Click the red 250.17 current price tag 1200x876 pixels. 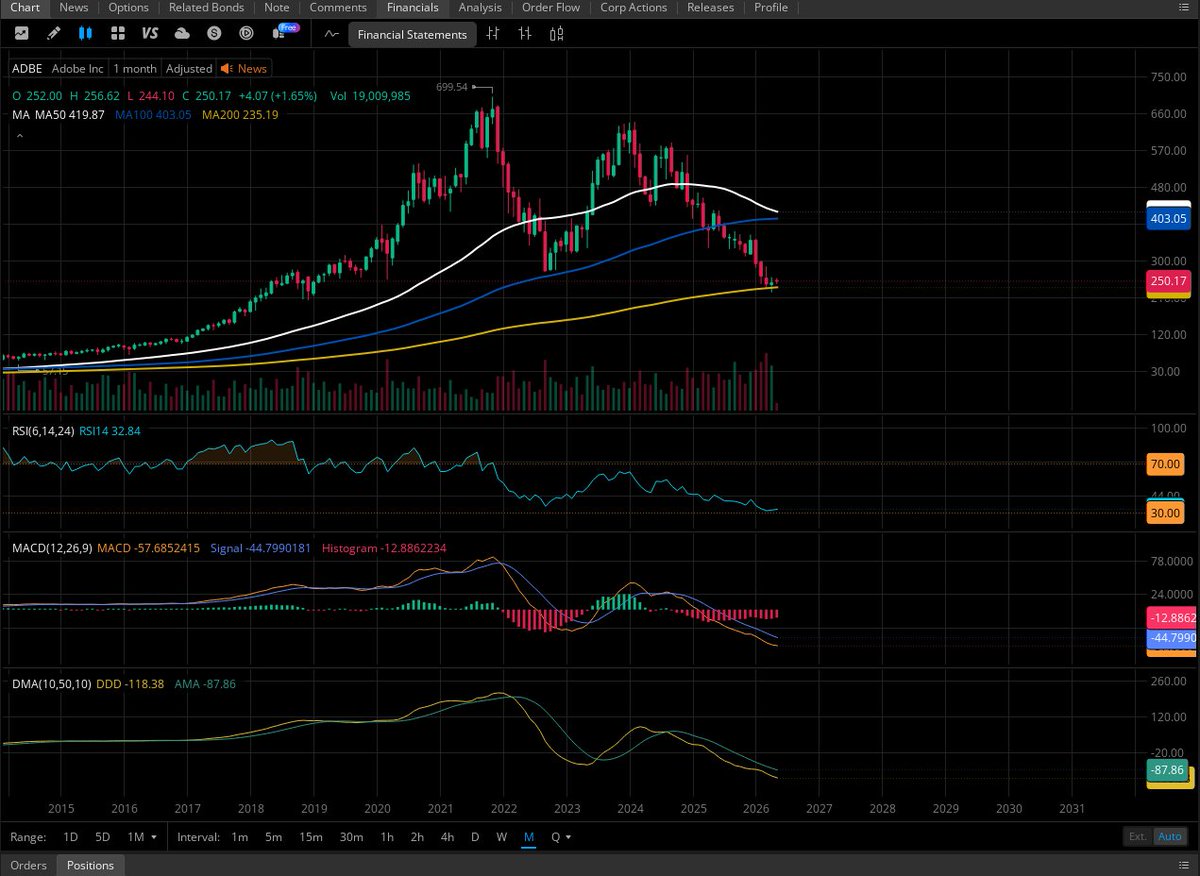coord(1169,283)
